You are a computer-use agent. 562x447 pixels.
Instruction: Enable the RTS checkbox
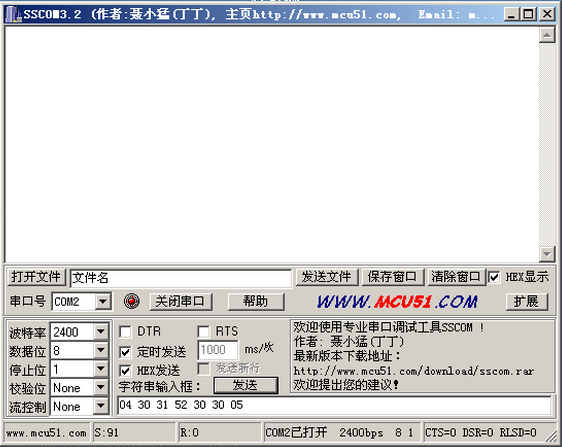[204, 332]
